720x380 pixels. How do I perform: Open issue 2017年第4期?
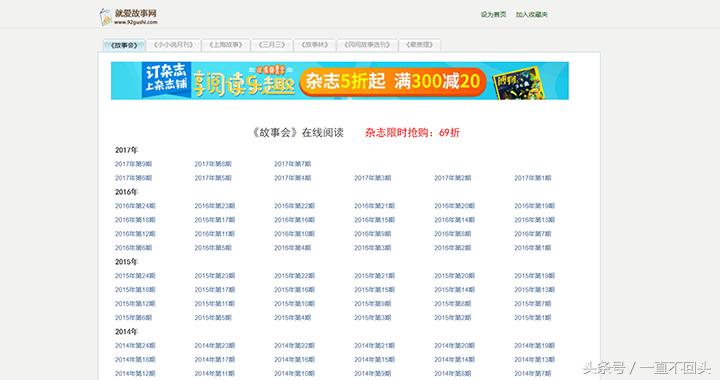tap(292, 178)
